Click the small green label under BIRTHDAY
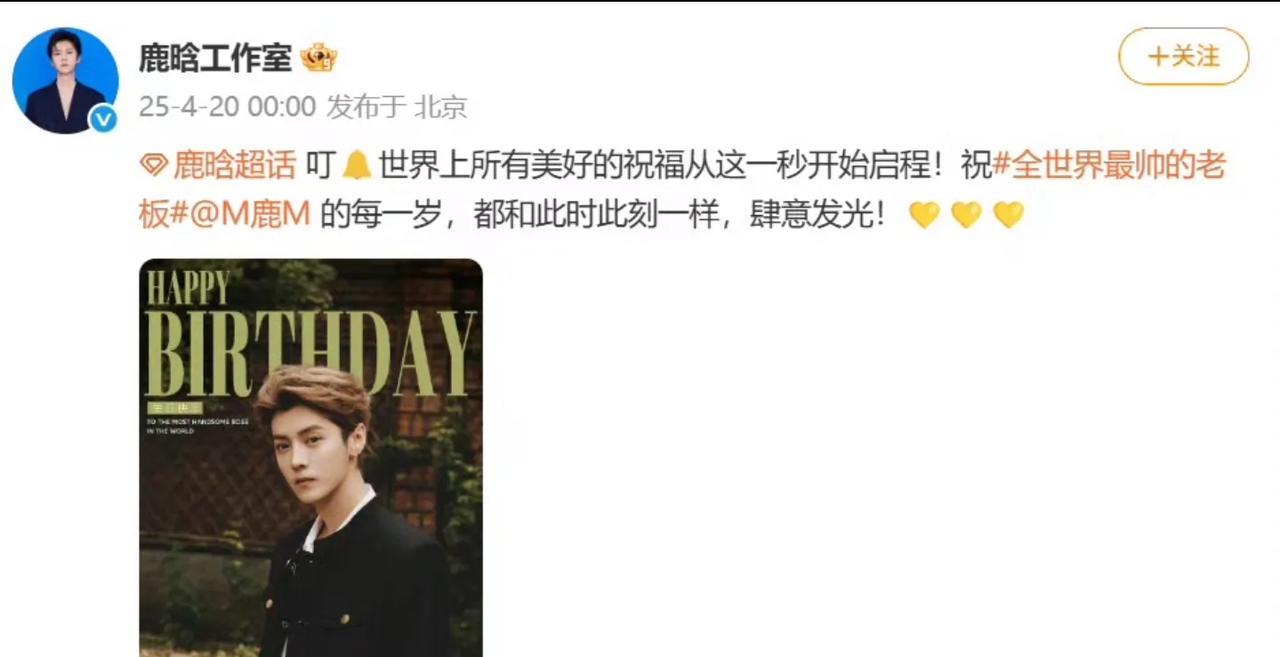This screenshot has width=1280, height=657. point(175,408)
